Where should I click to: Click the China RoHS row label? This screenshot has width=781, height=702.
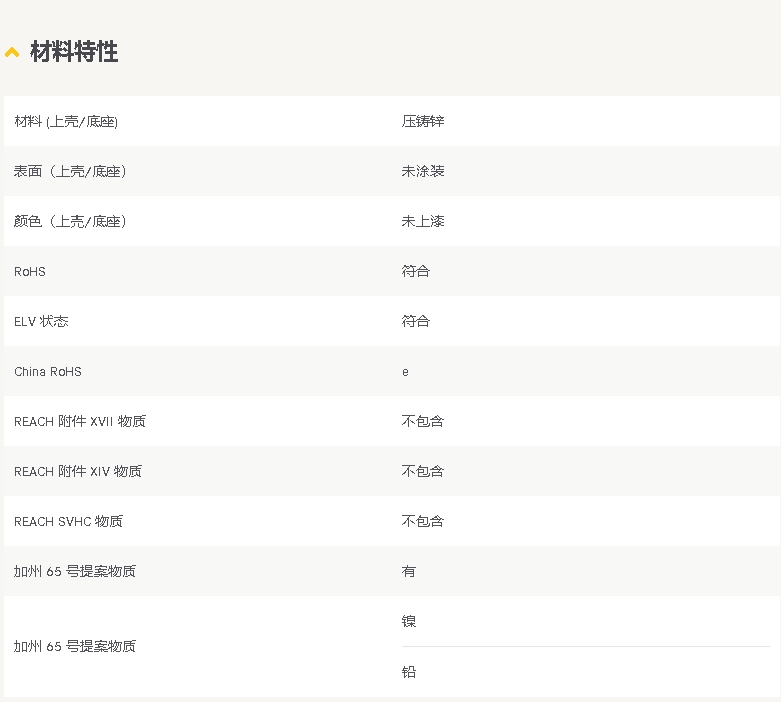[48, 371]
